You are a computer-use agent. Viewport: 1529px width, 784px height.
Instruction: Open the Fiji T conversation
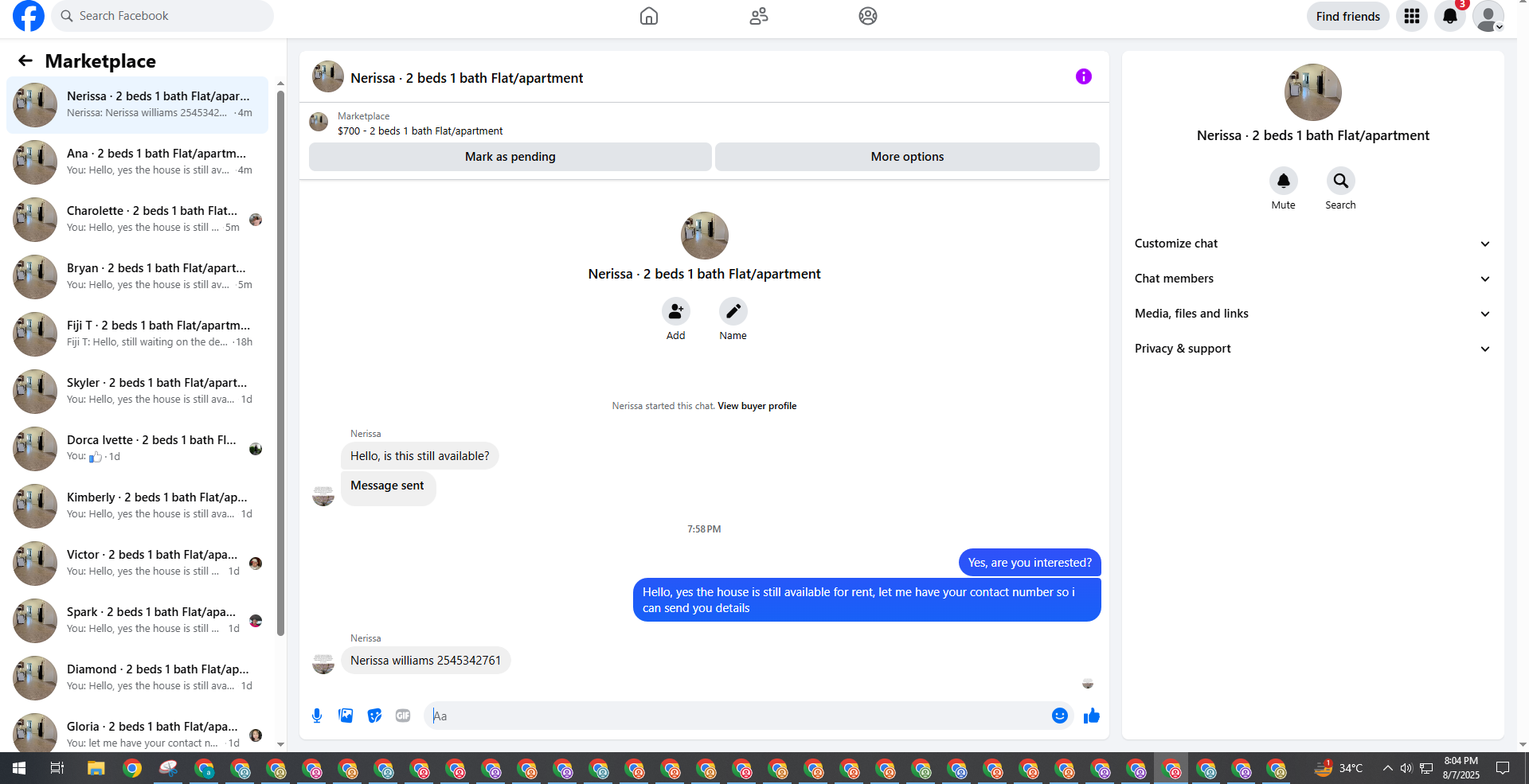pos(137,333)
